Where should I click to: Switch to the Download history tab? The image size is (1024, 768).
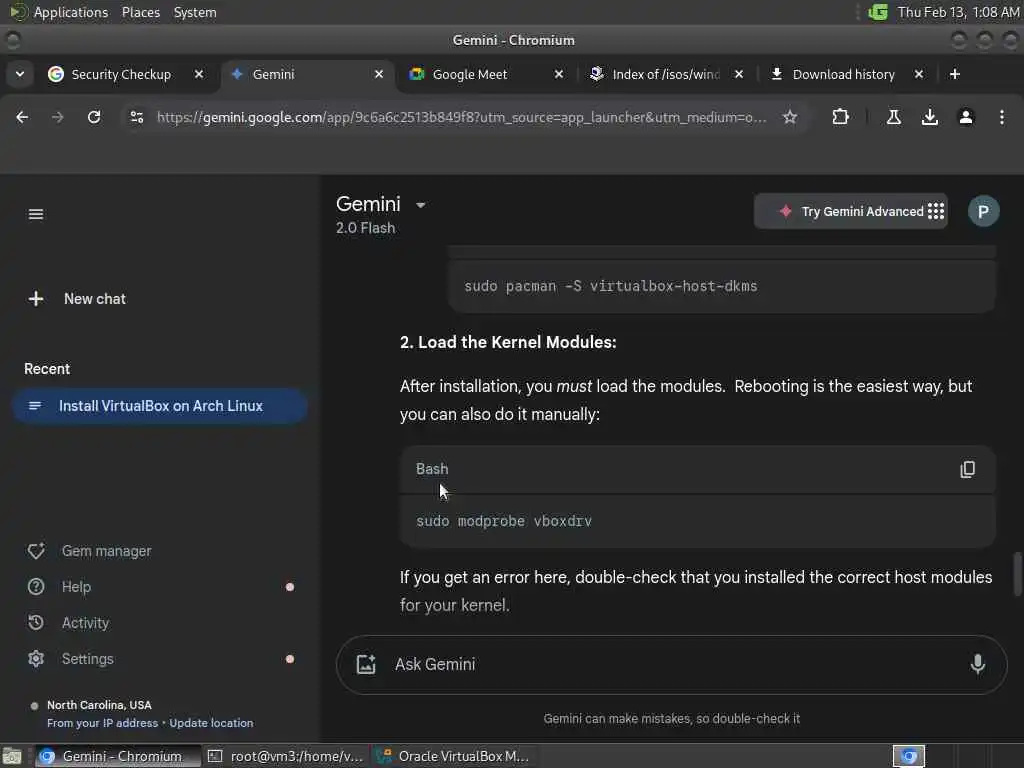tap(843, 74)
